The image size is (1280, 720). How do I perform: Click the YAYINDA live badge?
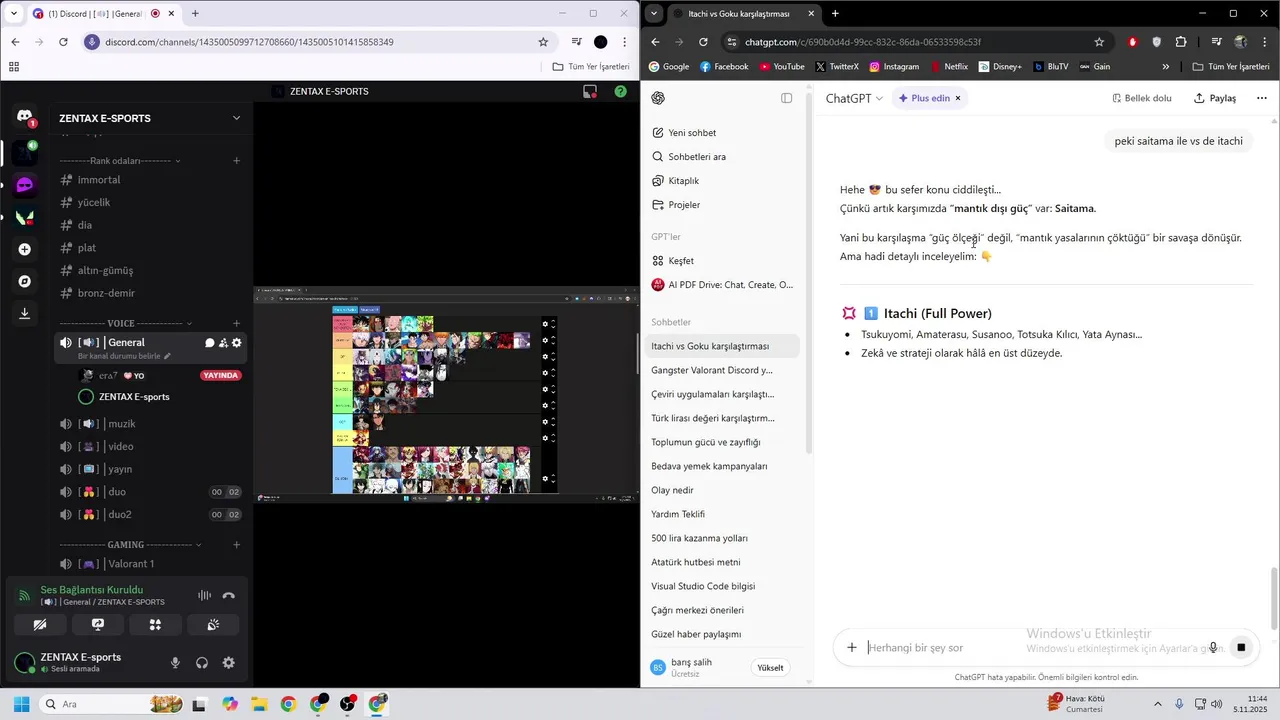(221, 376)
